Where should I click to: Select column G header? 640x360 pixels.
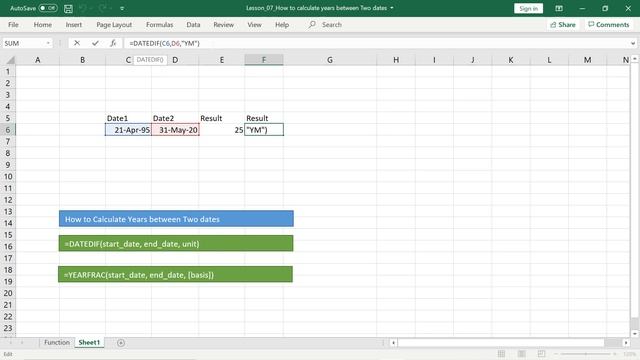tap(329, 60)
